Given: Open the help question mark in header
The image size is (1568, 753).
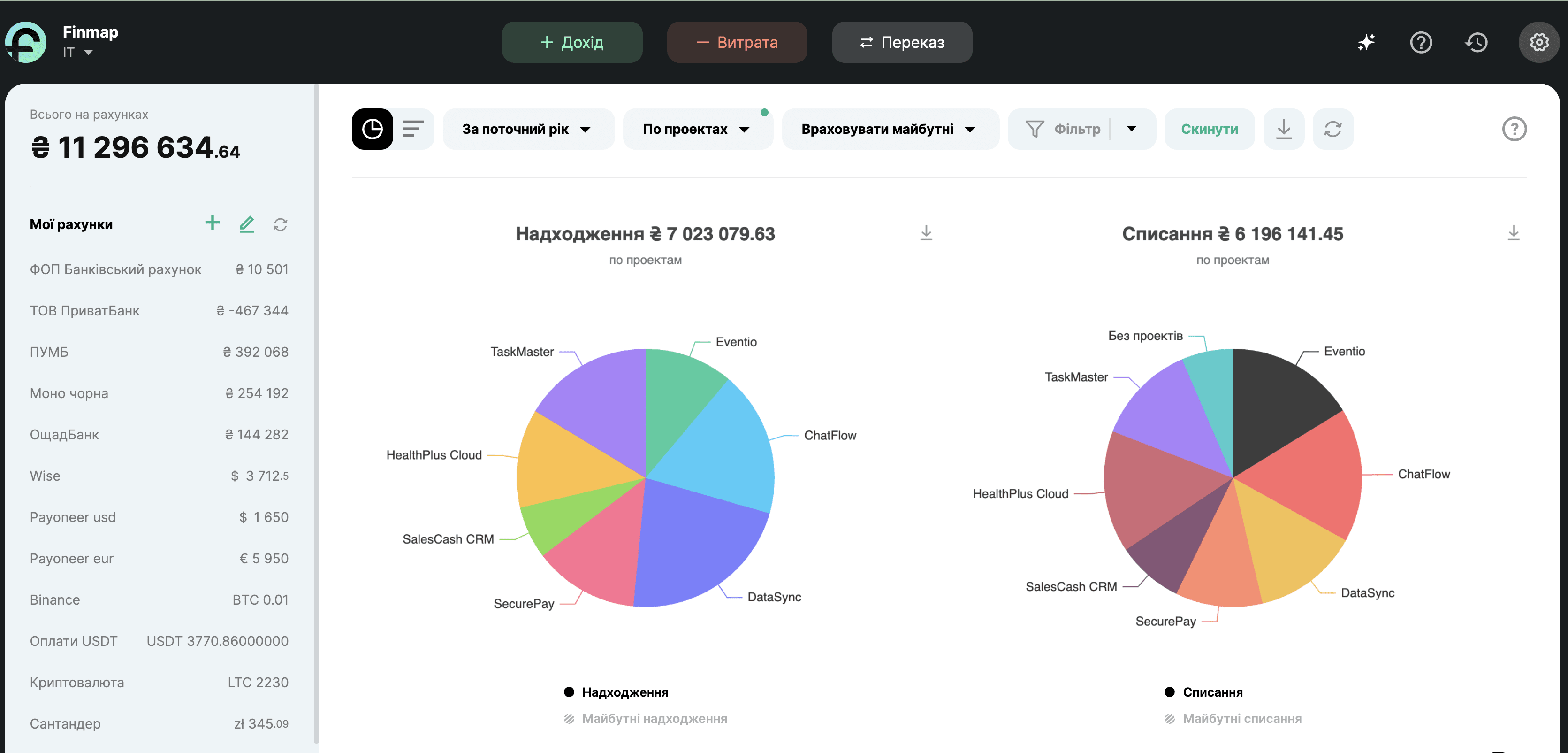Looking at the screenshot, I should coord(1421,42).
